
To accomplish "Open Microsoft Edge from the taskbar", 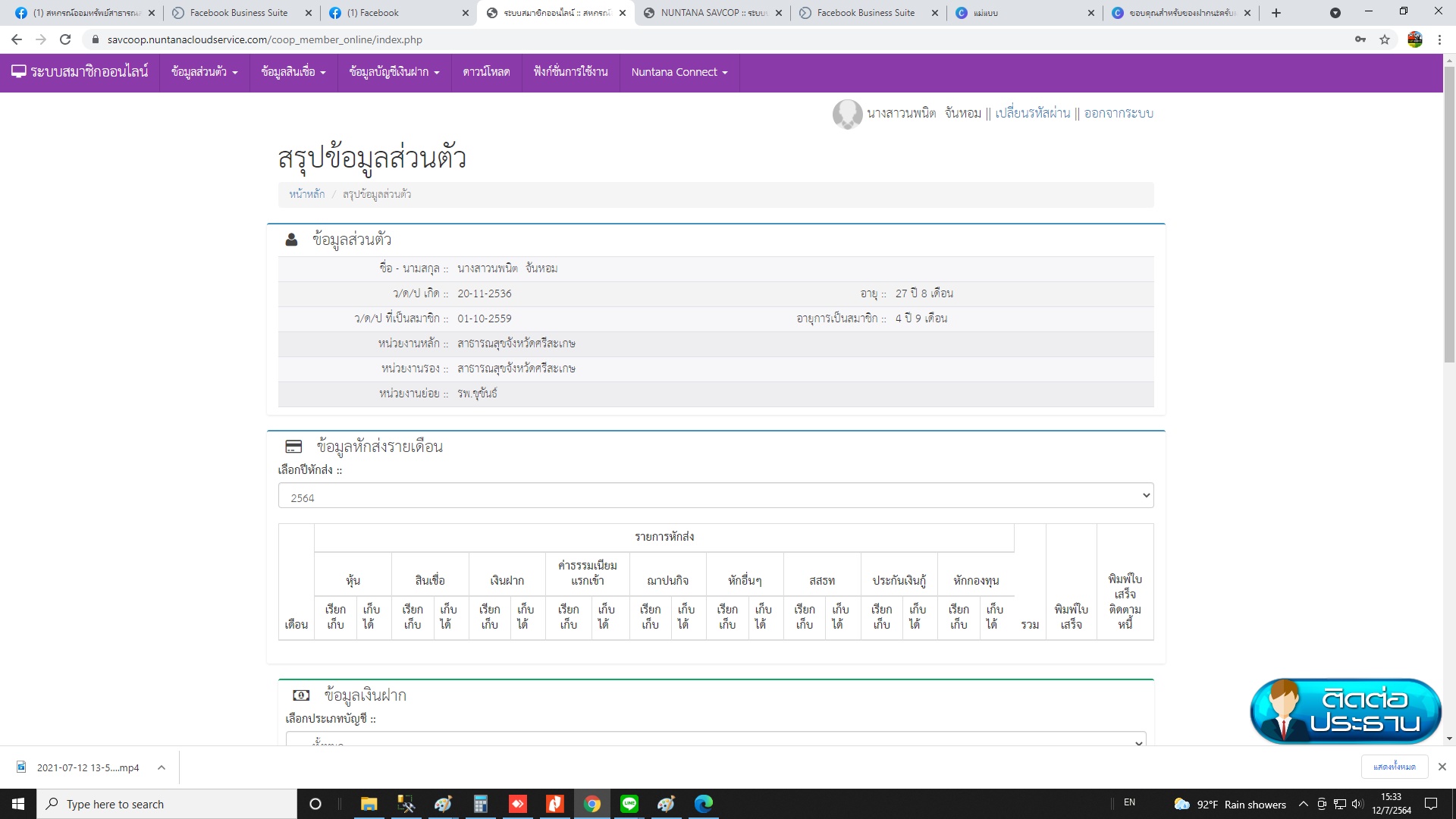I will [704, 804].
